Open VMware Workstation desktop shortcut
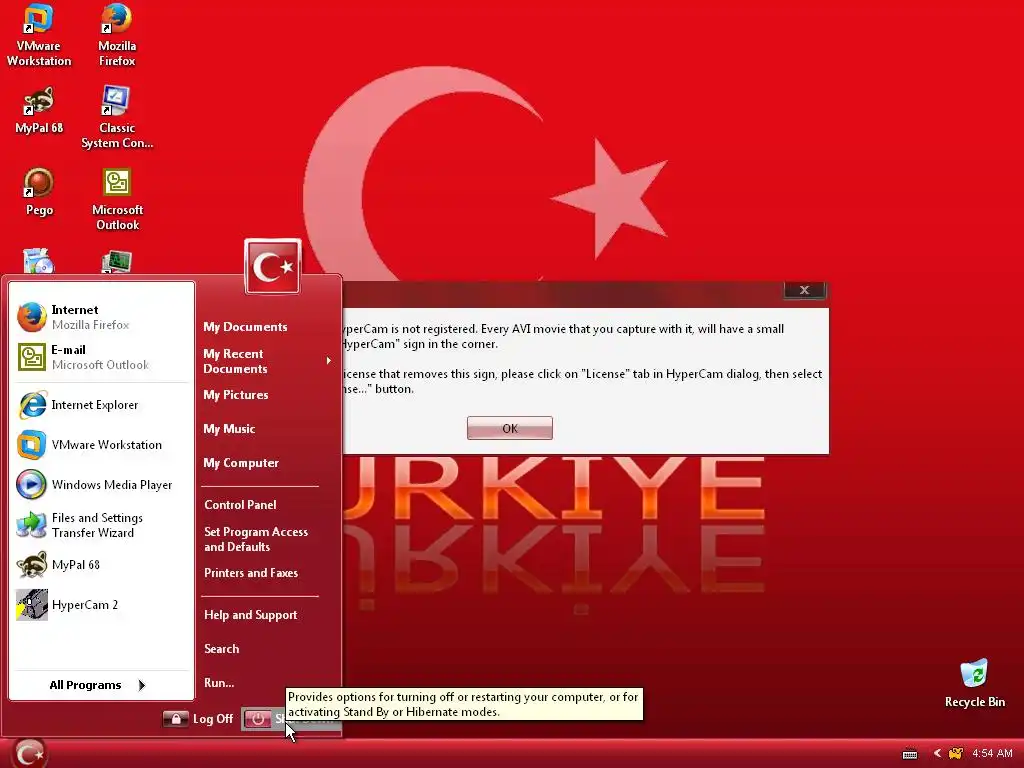 pyautogui.click(x=39, y=36)
